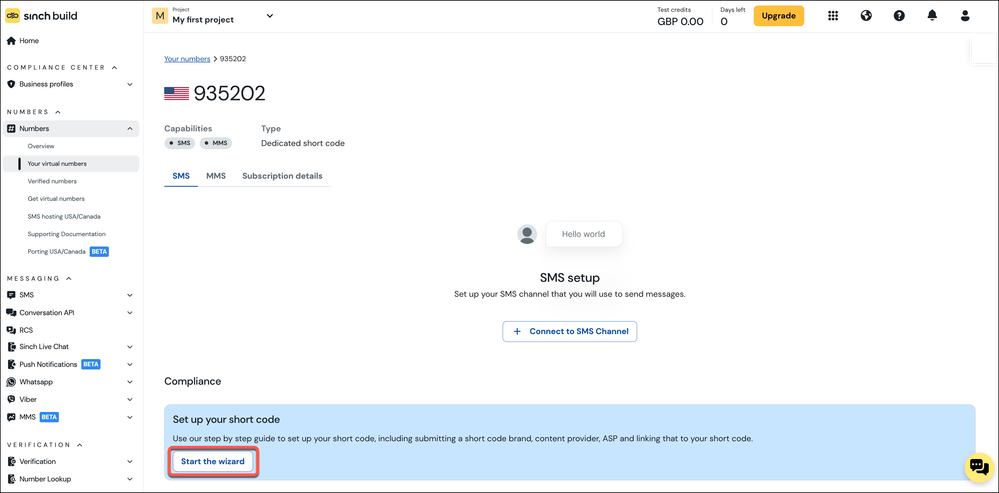Collapse the Verification section header

[43, 445]
